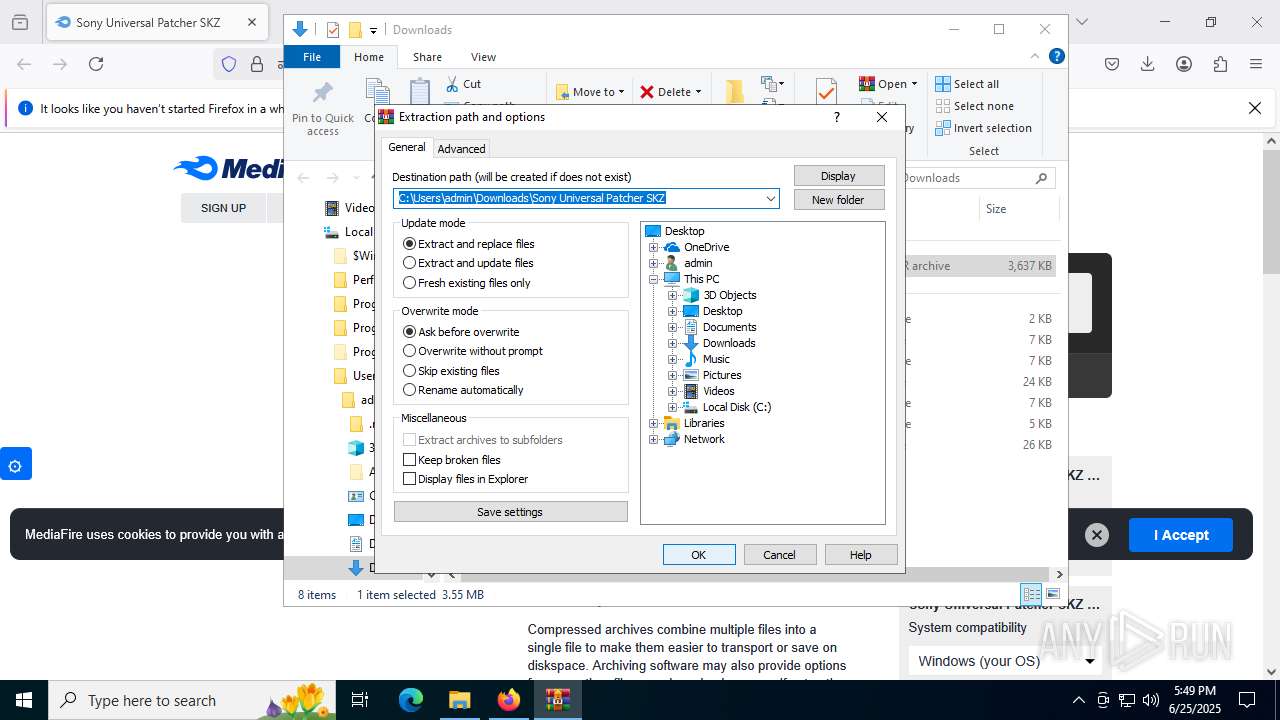This screenshot has width=1280, height=720.
Task: Click Invert selection in ribbon
Action: pyautogui.click(x=983, y=128)
